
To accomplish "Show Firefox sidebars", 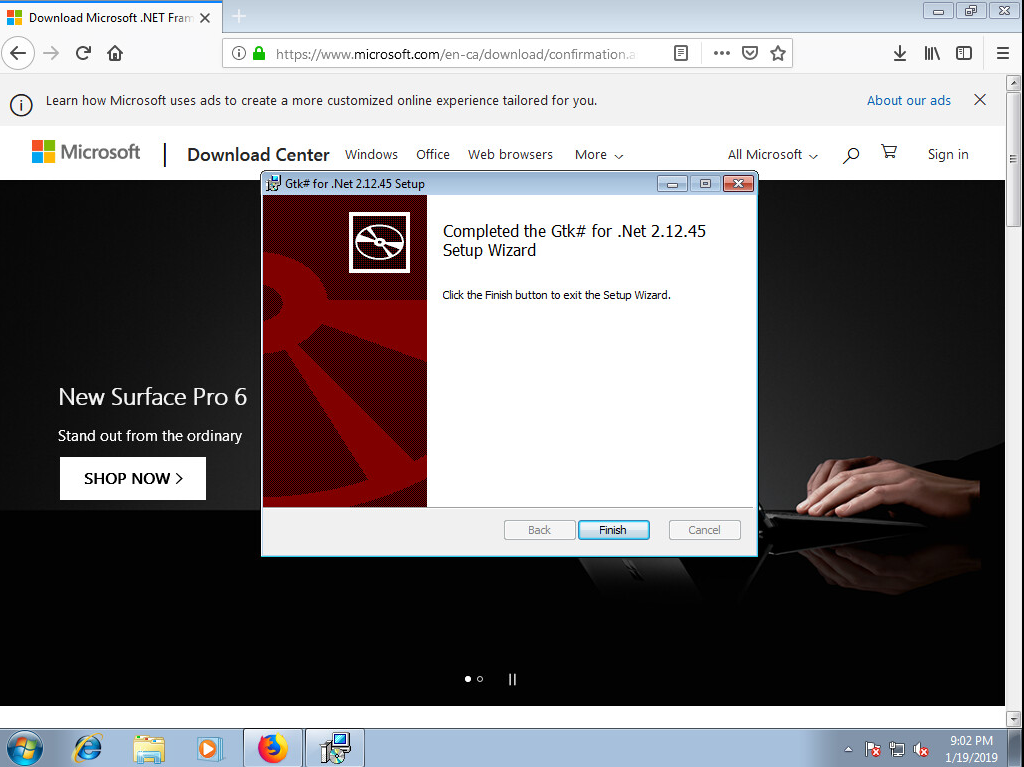I will tap(964, 54).
